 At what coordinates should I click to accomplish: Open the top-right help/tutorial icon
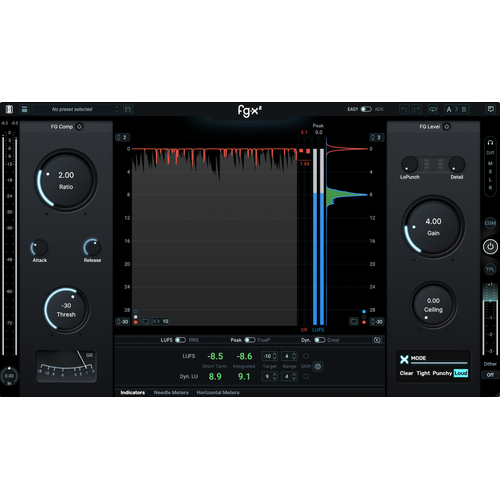coord(491,109)
